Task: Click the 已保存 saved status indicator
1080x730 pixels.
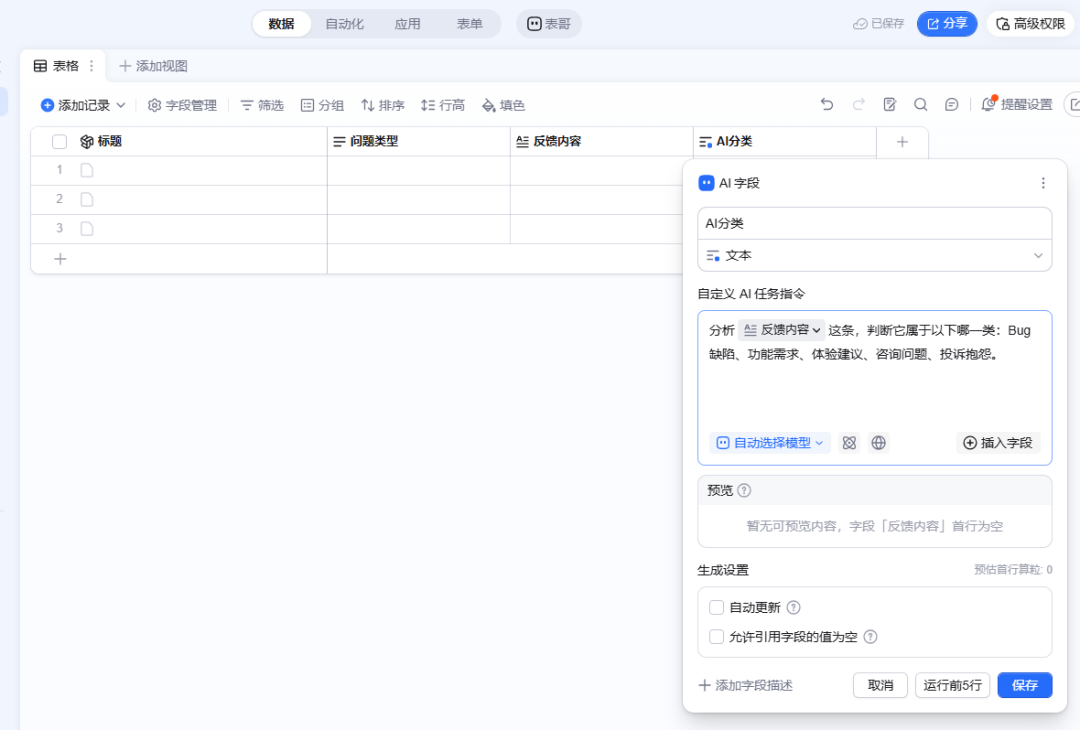Action: pyautogui.click(x=878, y=24)
